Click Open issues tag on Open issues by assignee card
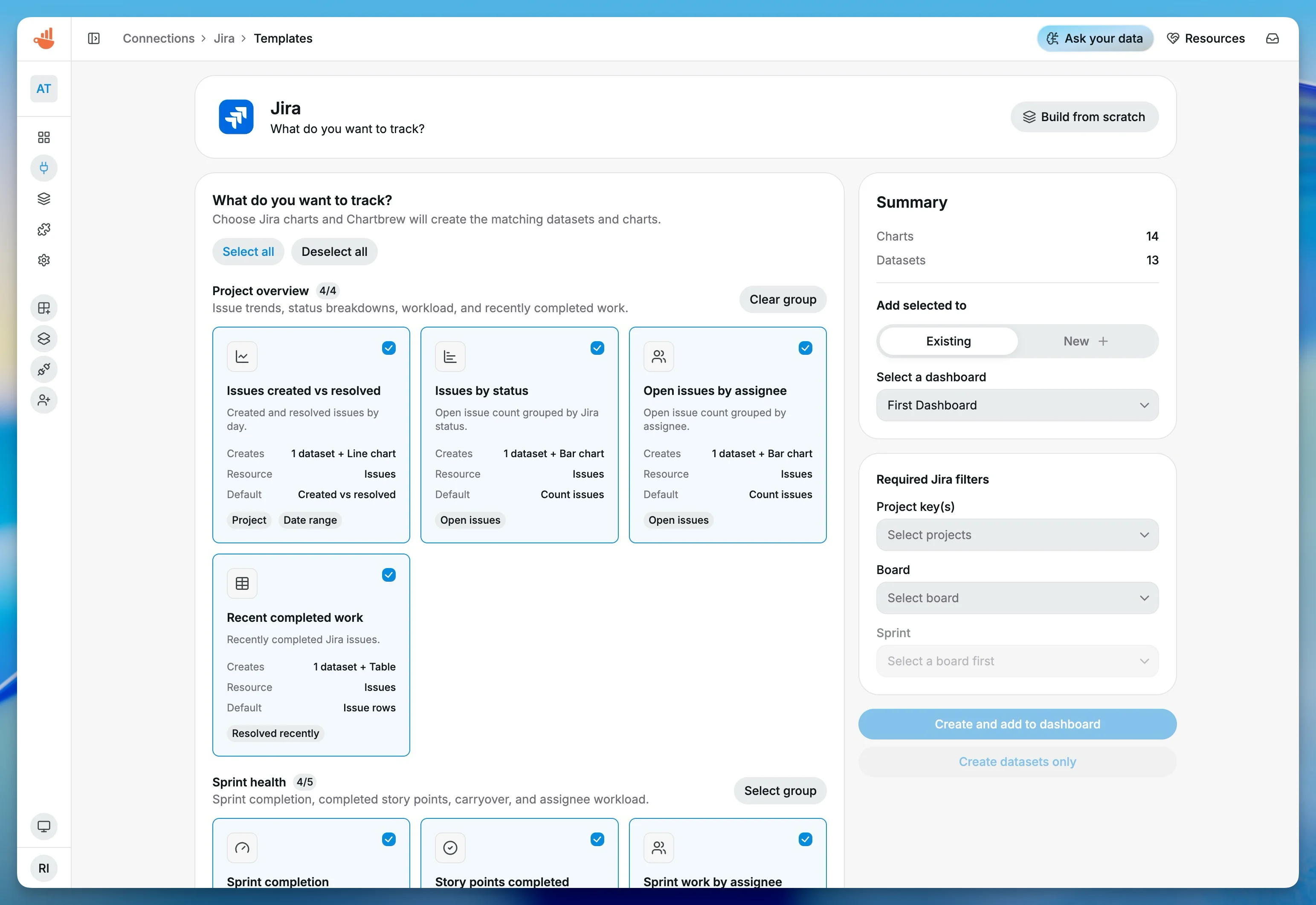Image resolution: width=1316 pixels, height=905 pixels. coord(678,520)
